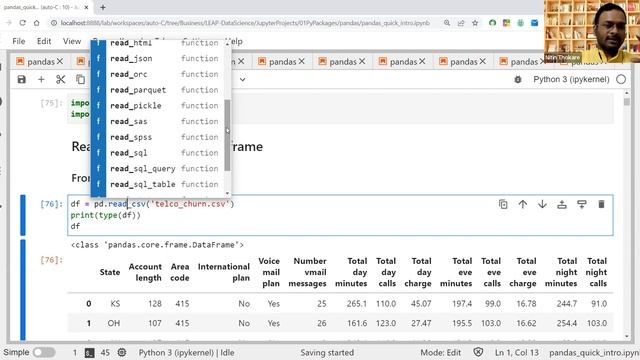
Task: Open the Edit menu
Action: 44,41
